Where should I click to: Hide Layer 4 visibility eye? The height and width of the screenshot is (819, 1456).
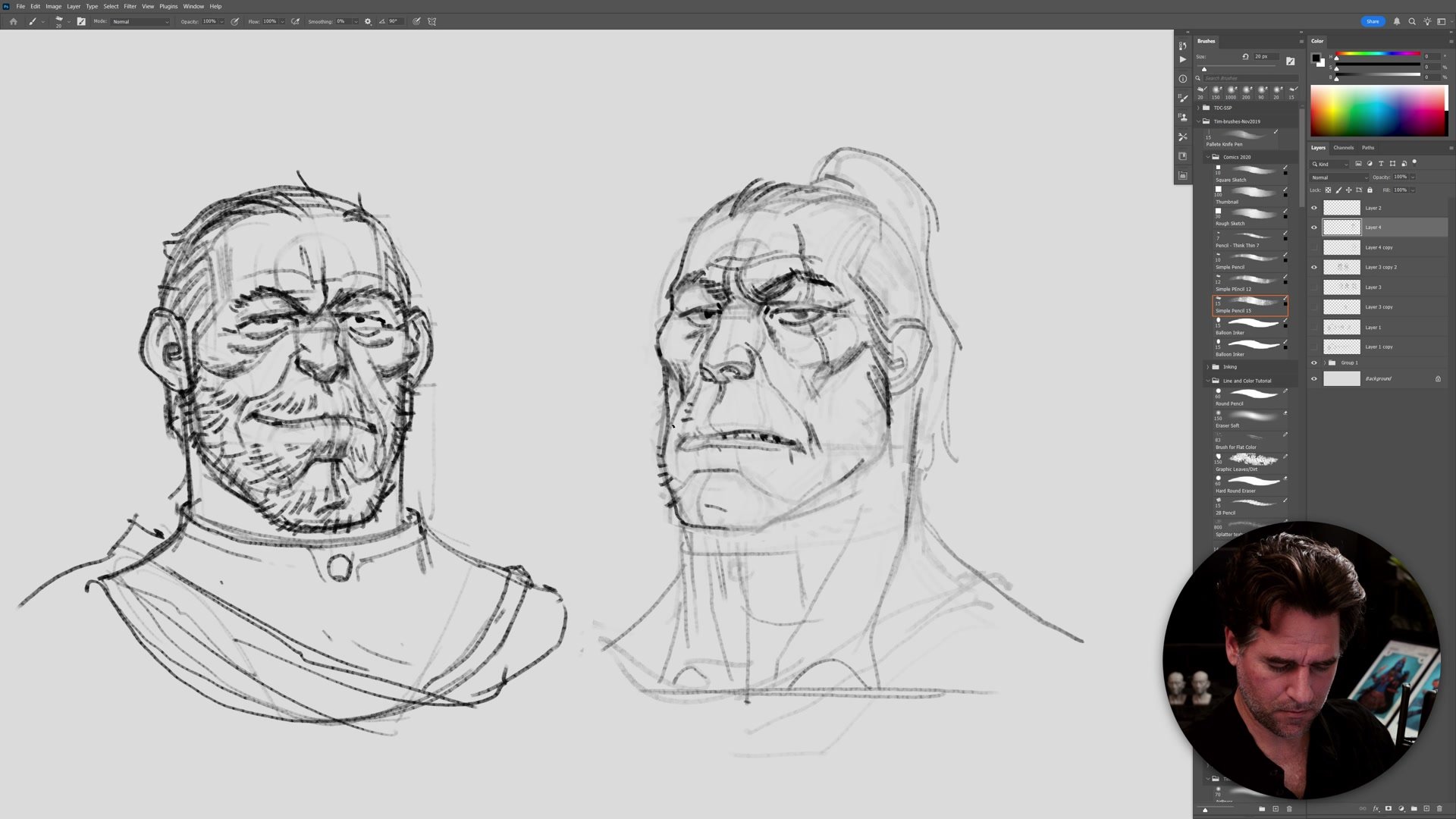1314,227
